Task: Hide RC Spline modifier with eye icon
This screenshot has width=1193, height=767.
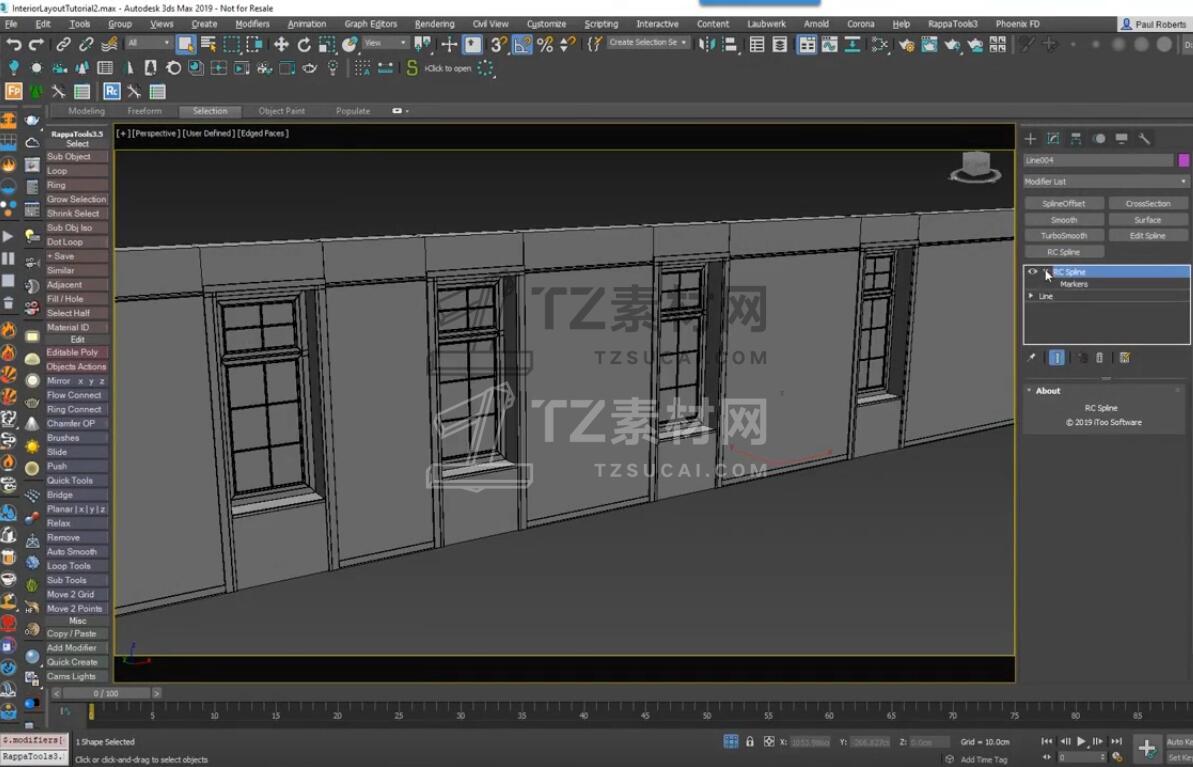Action: (1032, 272)
